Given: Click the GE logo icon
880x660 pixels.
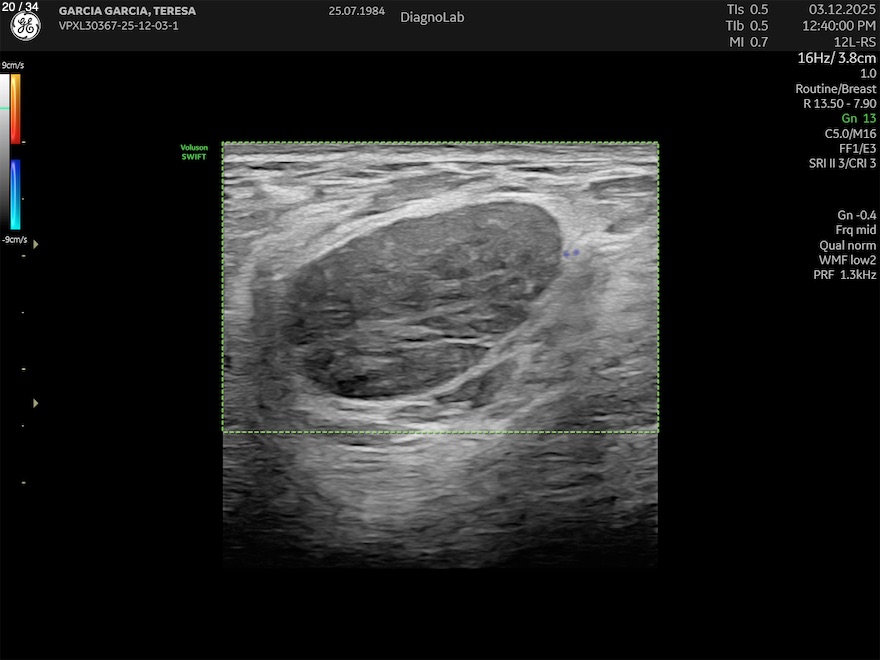Looking at the screenshot, I should (25, 27).
